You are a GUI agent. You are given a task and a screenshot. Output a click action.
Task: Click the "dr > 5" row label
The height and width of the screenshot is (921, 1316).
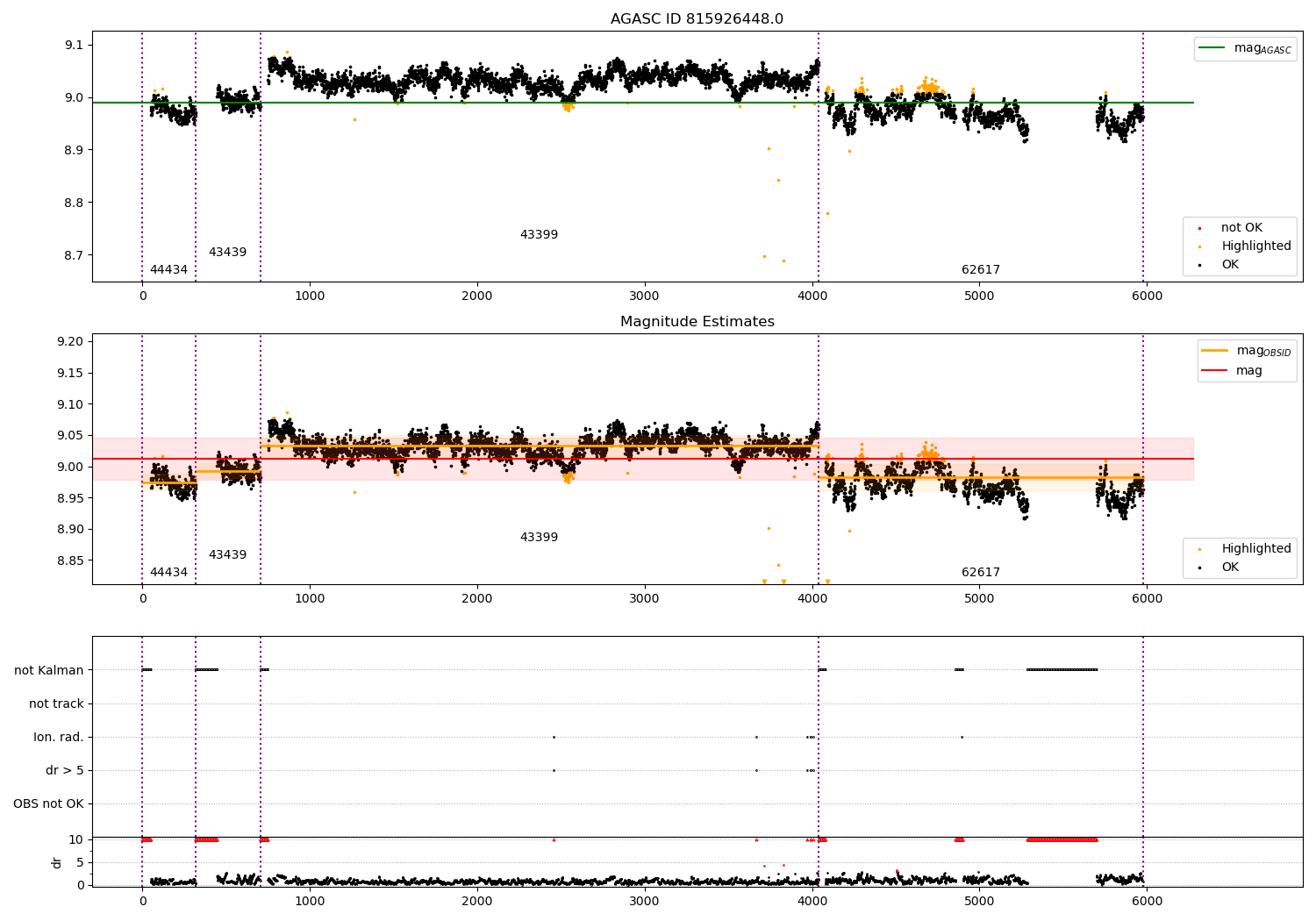pyautogui.click(x=65, y=771)
